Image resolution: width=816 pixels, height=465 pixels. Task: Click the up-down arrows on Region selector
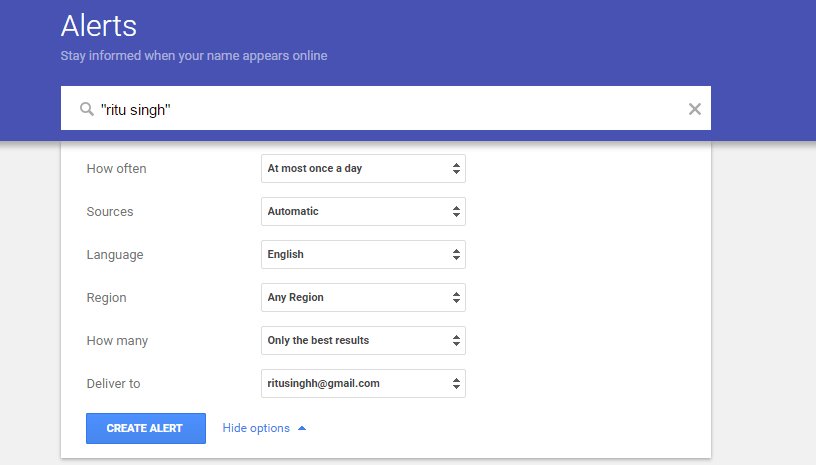[x=456, y=298]
